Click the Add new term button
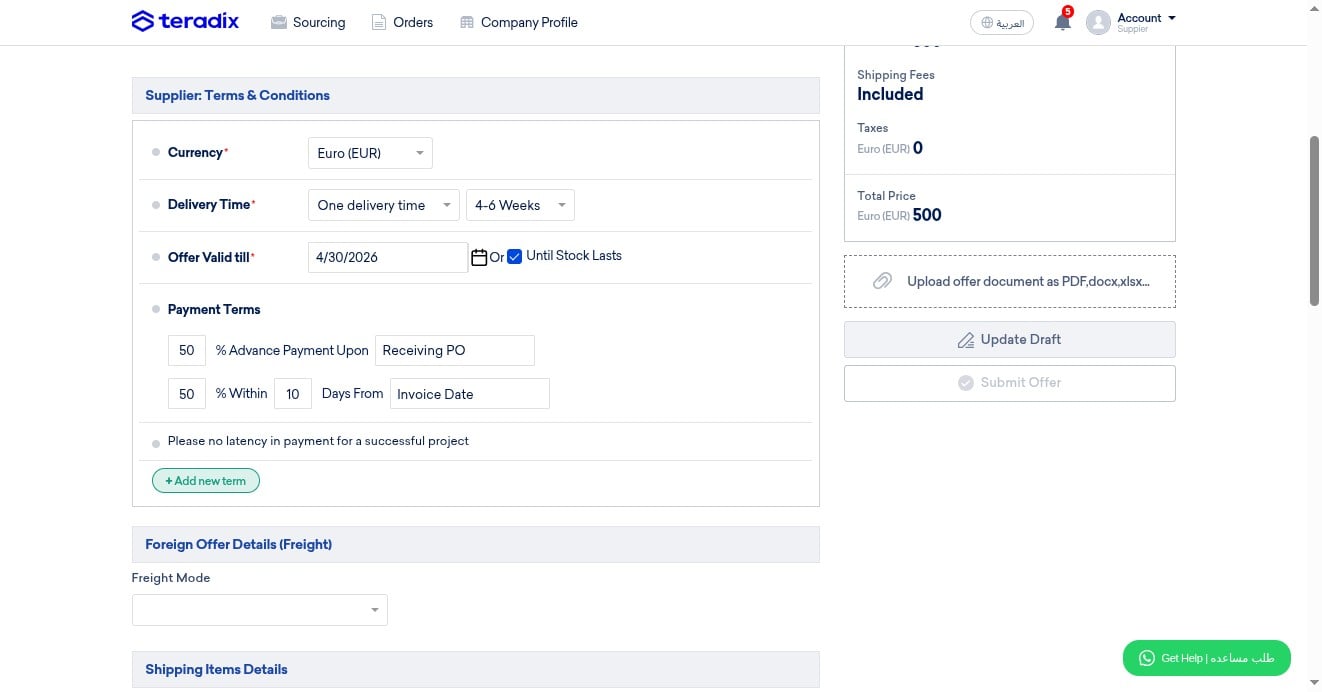This screenshot has height=692, width=1322. (x=206, y=481)
